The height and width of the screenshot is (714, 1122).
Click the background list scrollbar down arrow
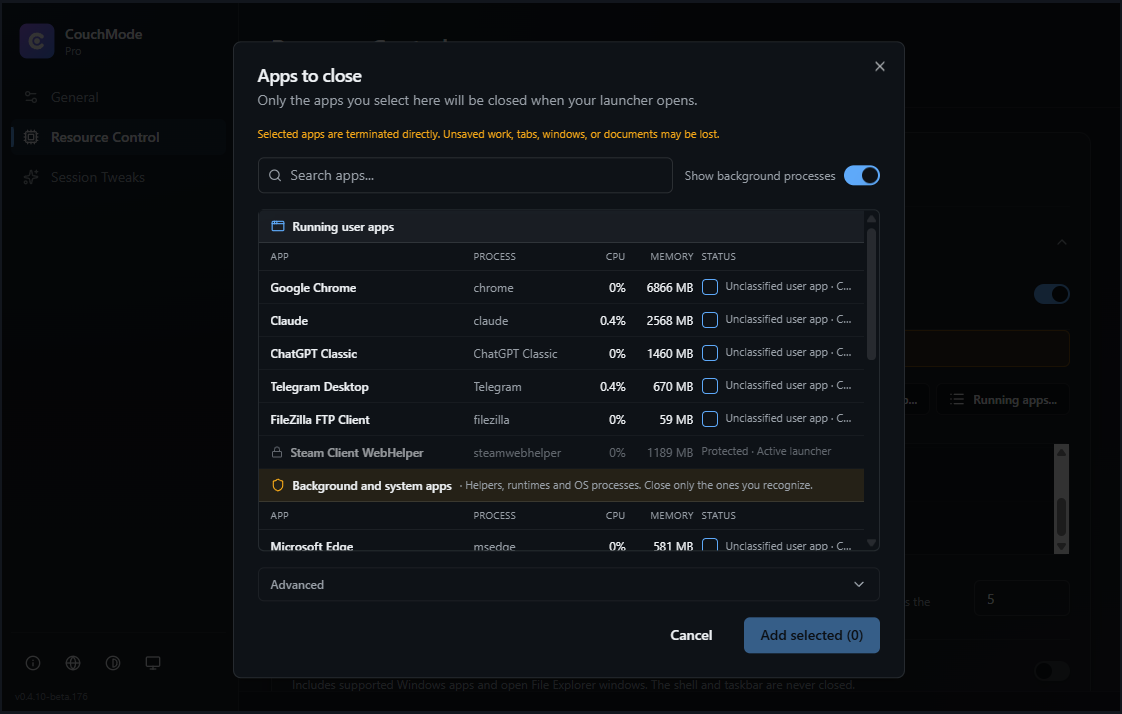point(1062,547)
